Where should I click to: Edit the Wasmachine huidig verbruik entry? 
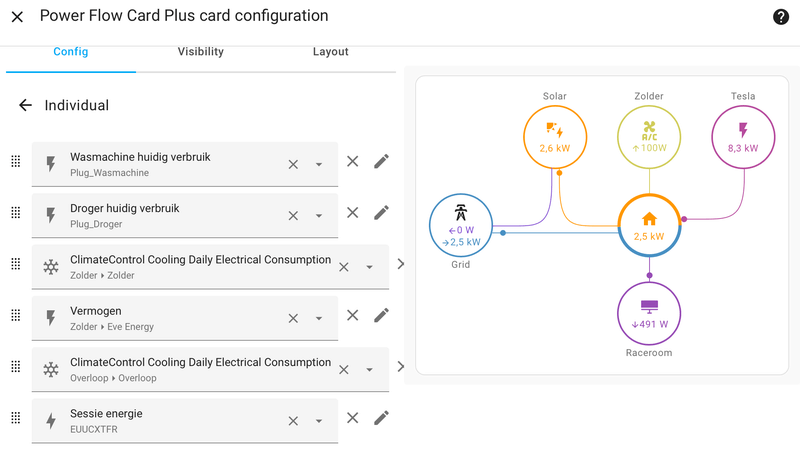(381, 162)
